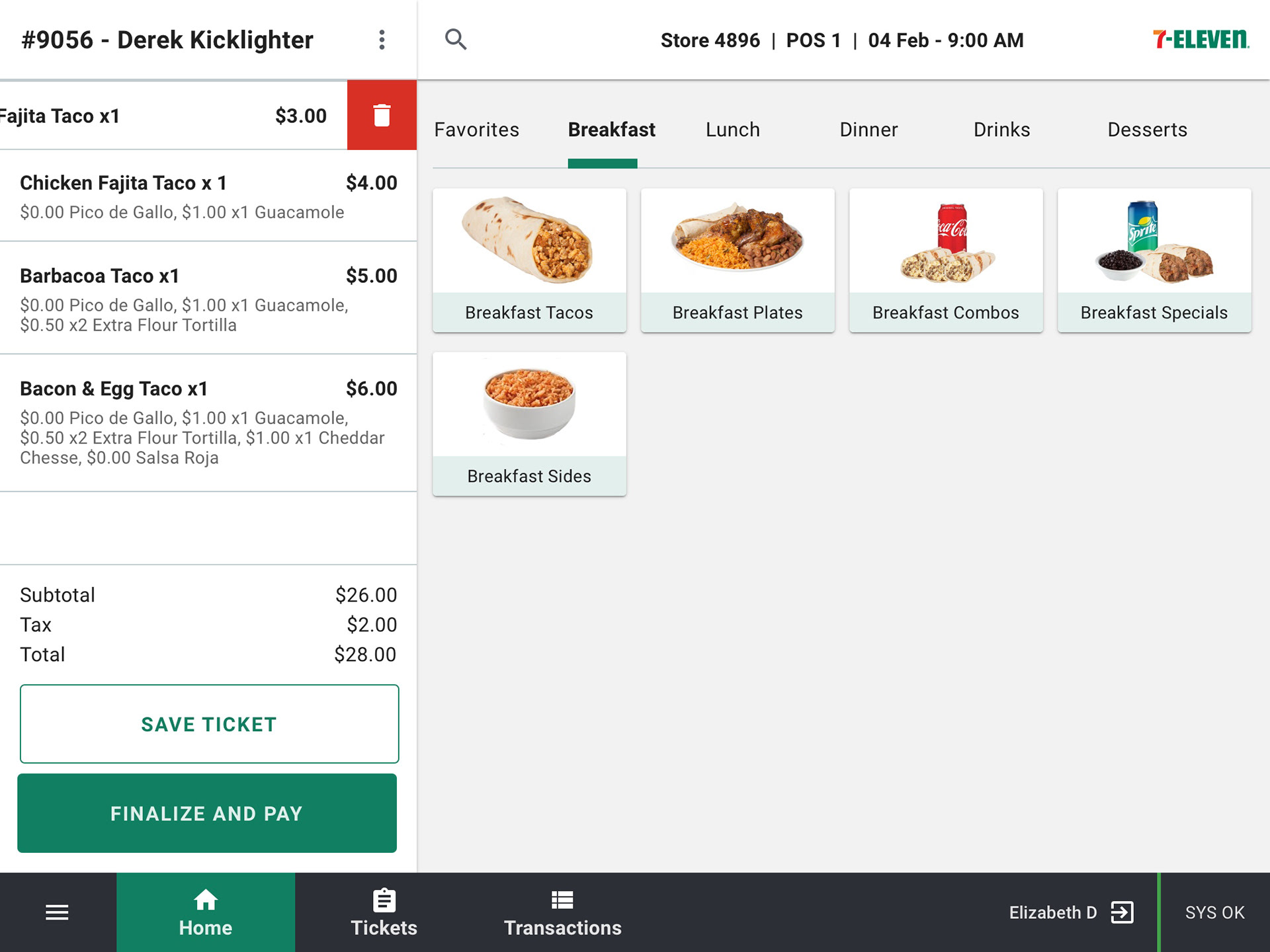Check the SYS OK status indicator
The image size is (1270, 952).
pyautogui.click(x=1214, y=912)
